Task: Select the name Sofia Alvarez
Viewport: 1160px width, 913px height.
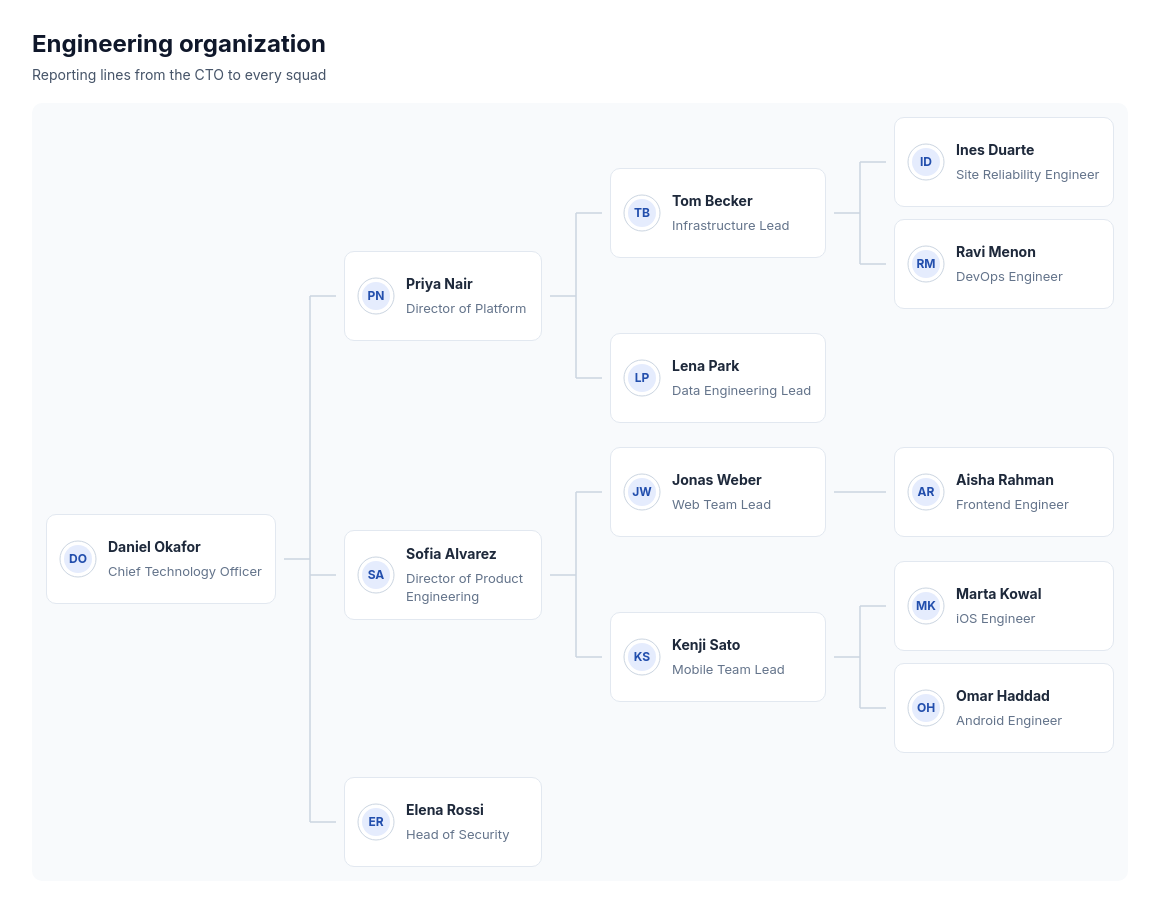Action: tap(451, 554)
